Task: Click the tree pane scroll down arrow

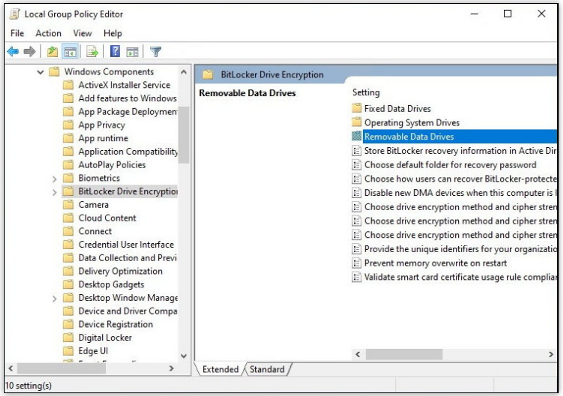Action: tap(183, 356)
